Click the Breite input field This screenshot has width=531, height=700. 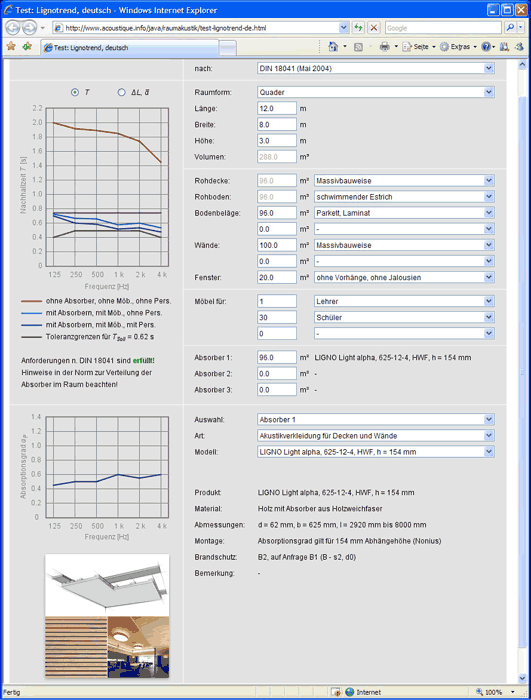277,125
